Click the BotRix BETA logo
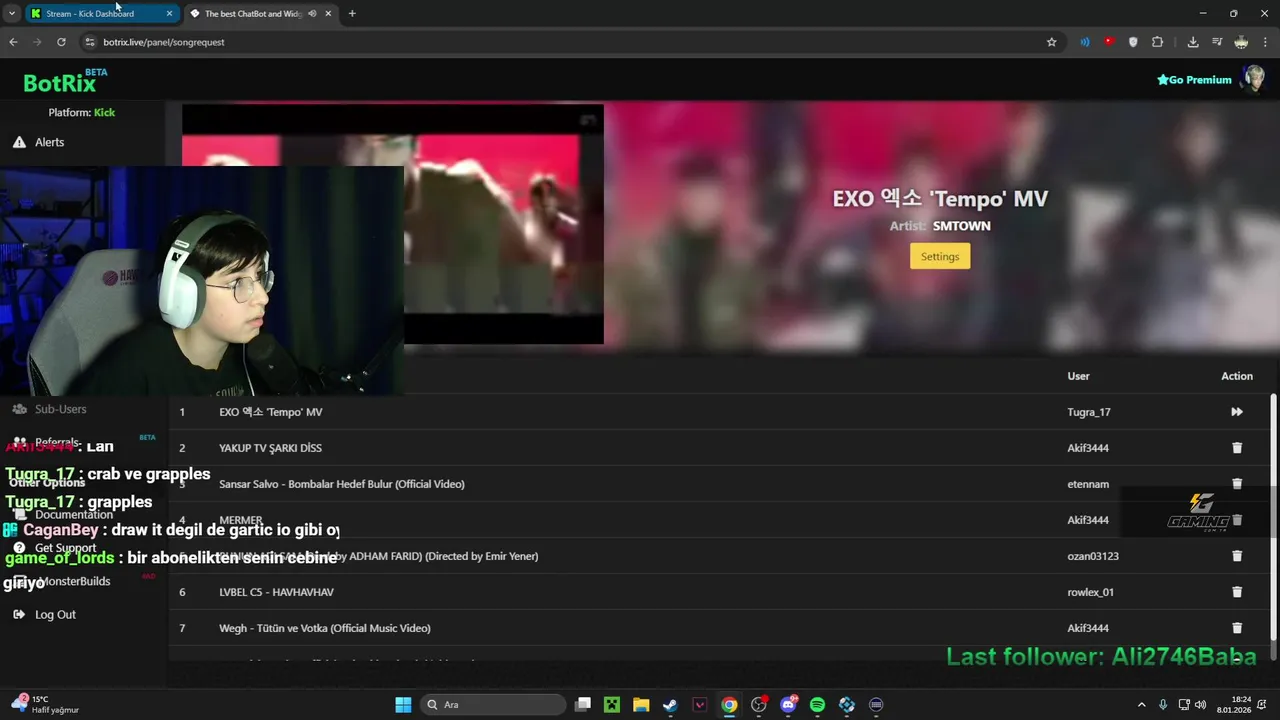This screenshot has height=720, width=1280. (x=65, y=82)
